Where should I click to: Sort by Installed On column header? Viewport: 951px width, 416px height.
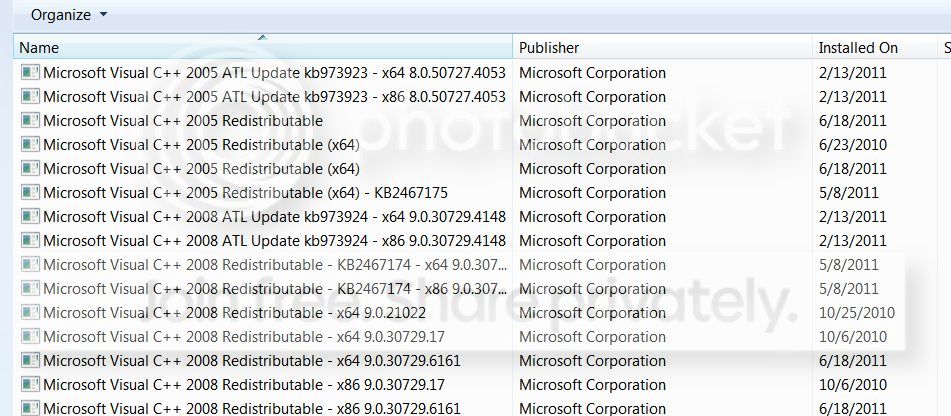(875, 47)
